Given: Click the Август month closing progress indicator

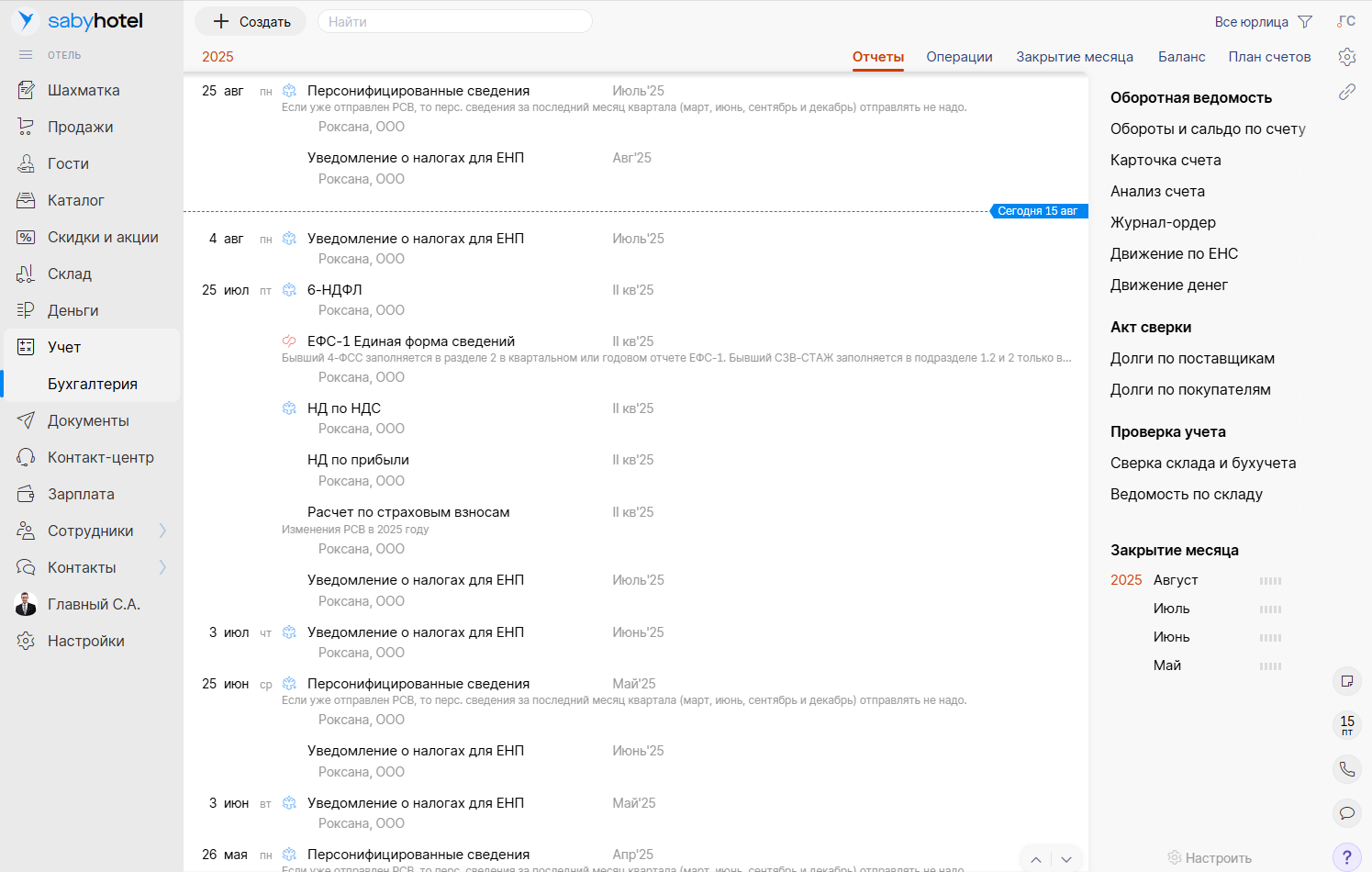Looking at the screenshot, I should tap(1270, 581).
